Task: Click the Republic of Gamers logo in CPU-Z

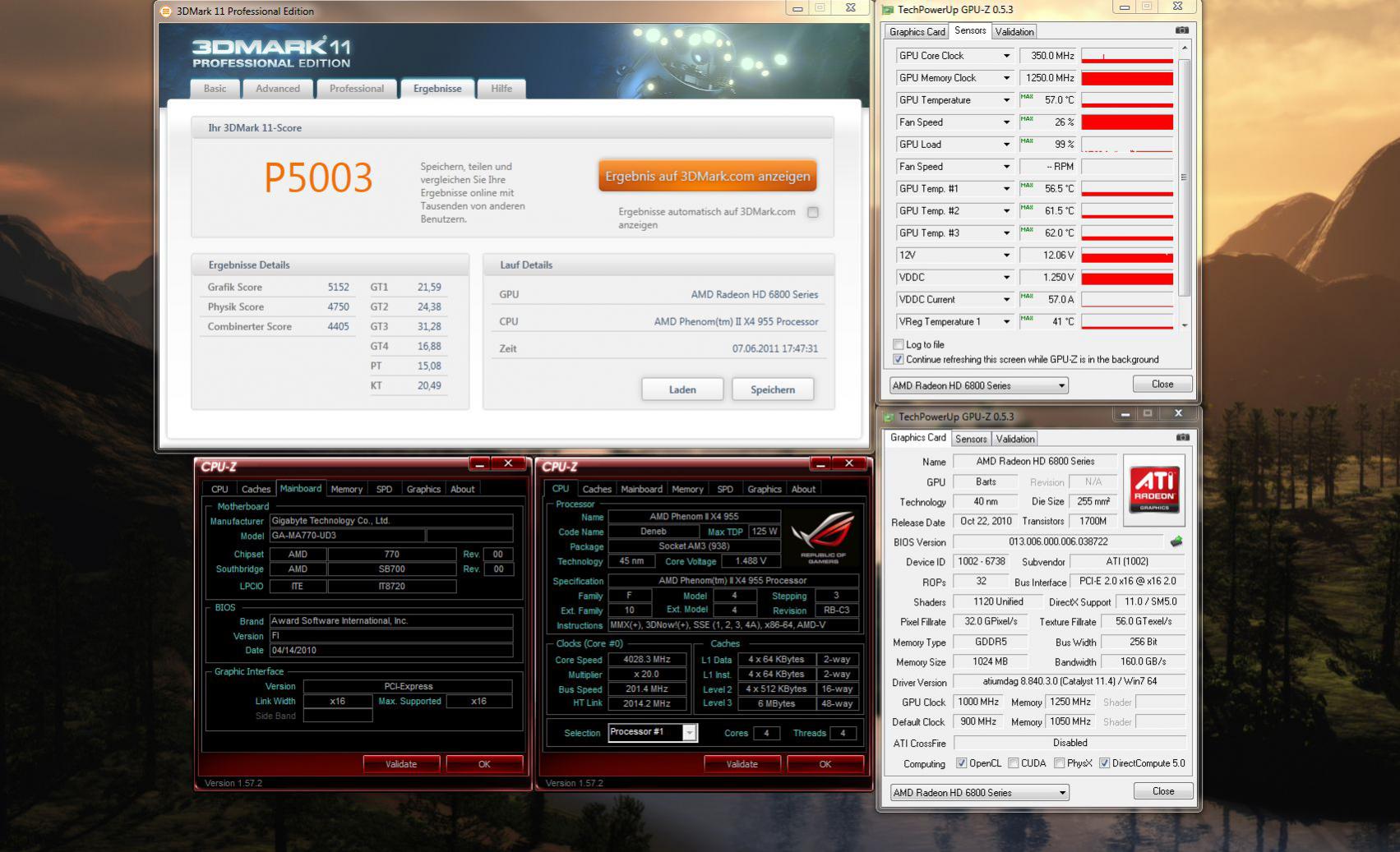Action: click(x=823, y=538)
